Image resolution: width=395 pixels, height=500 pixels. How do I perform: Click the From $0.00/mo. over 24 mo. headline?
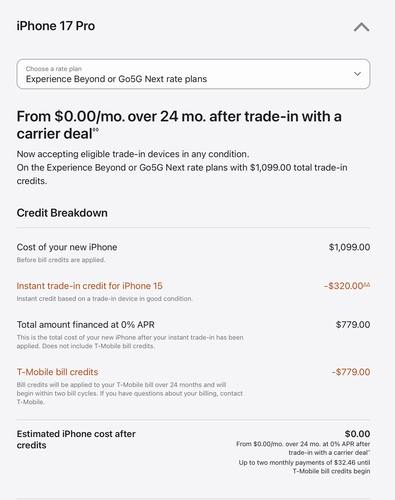[x=179, y=125]
